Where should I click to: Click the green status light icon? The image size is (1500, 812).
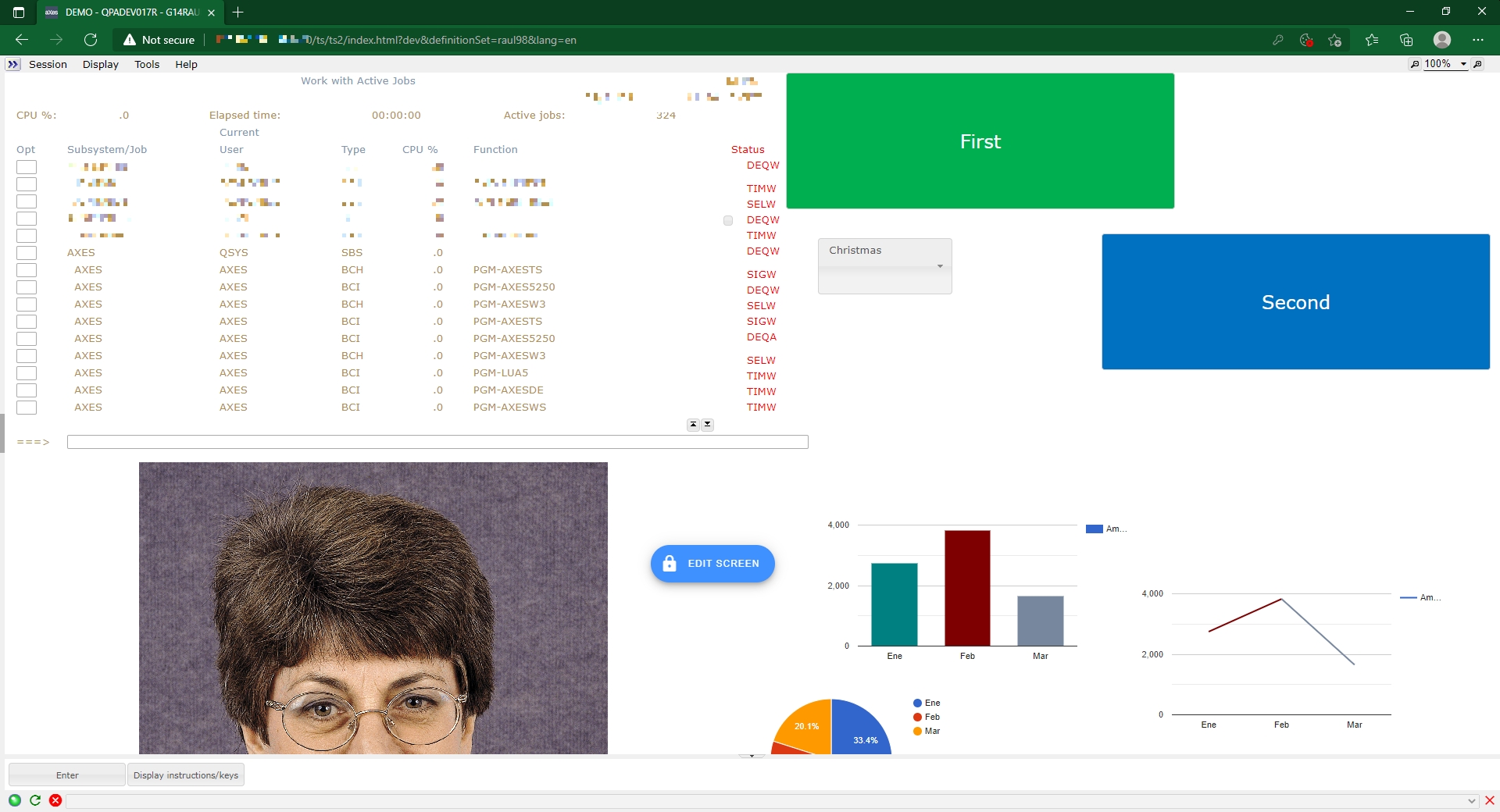point(15,800)
